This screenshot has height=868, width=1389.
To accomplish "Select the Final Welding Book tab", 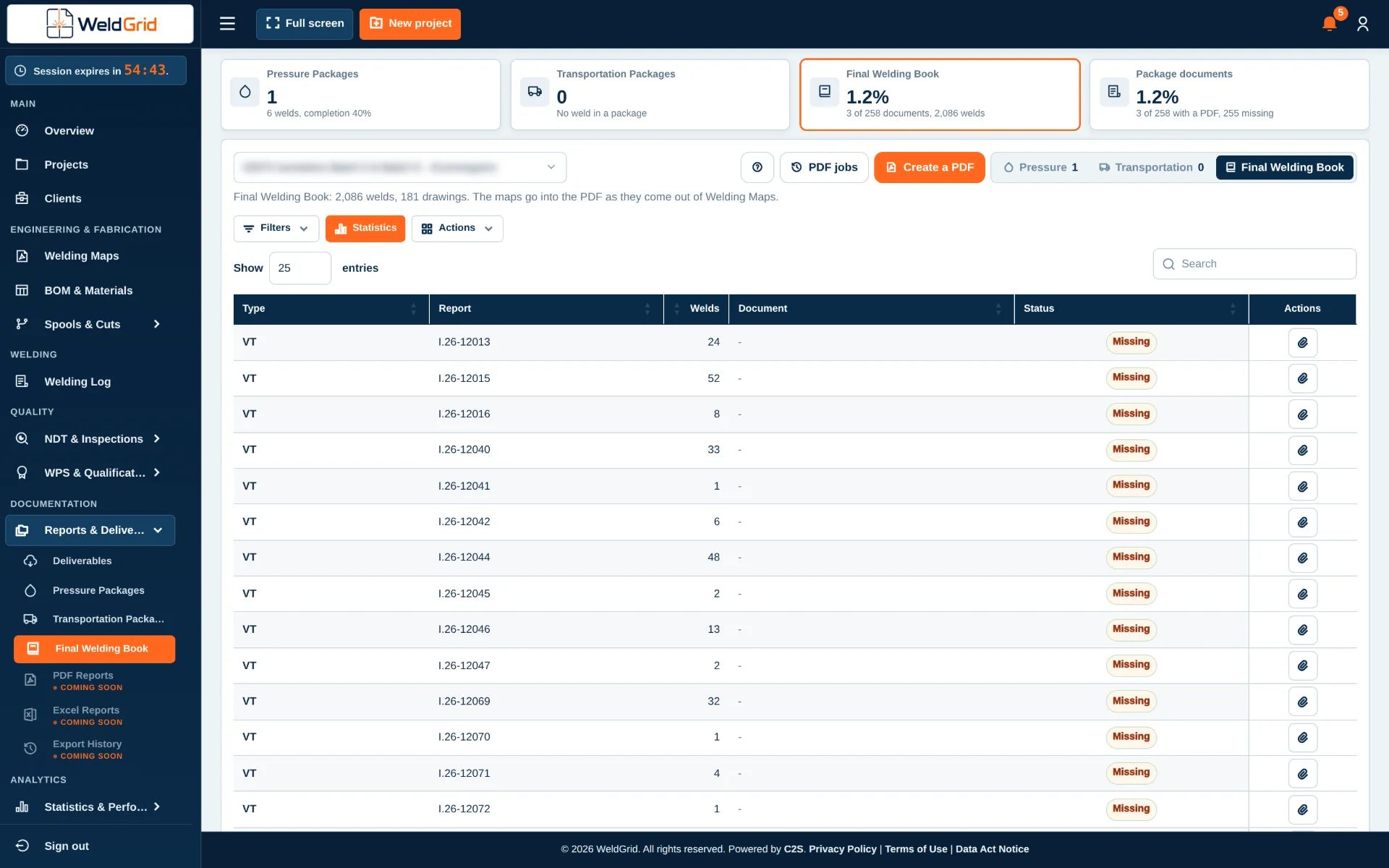I will click(1284, 167).
